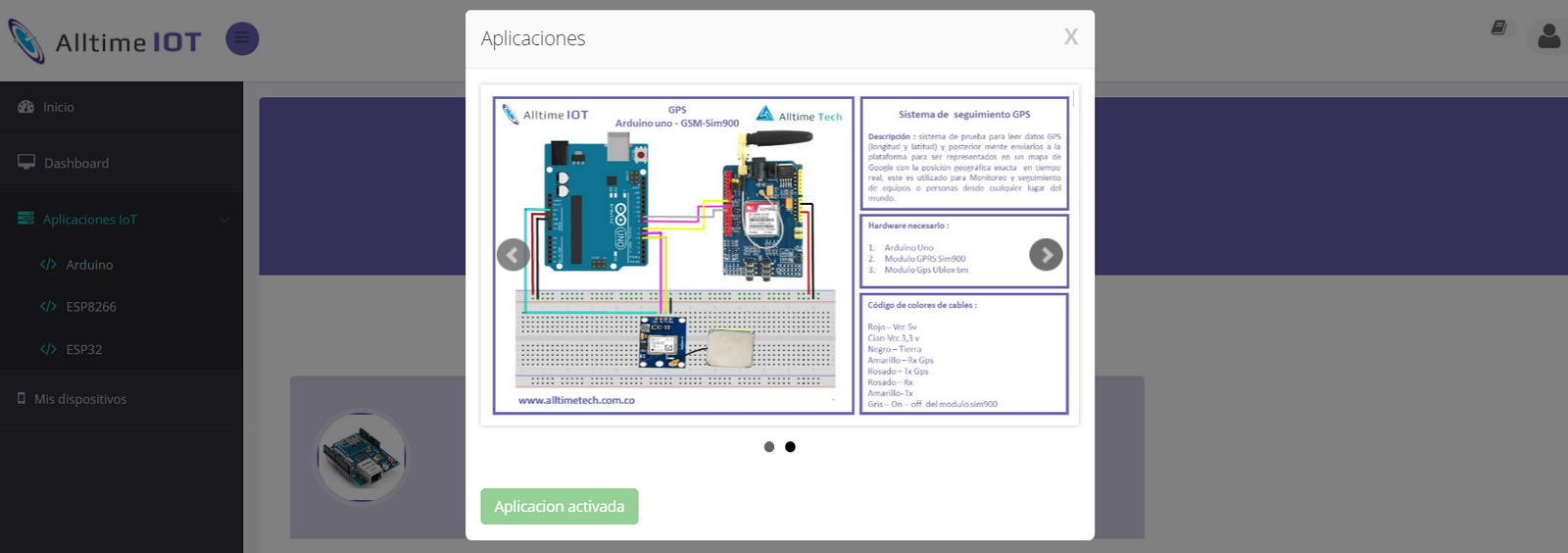Select the first carousel indicator dot
The height and width of the screenshot is (553, 1568).
(x=769, y=447)
